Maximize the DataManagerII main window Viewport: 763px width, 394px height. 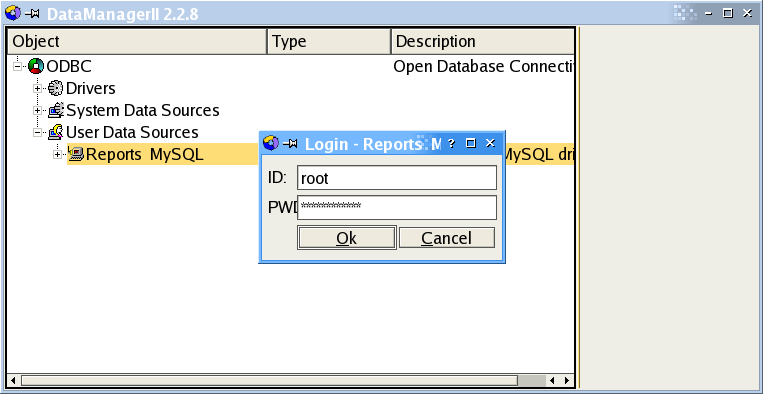(x=728, y=14)
